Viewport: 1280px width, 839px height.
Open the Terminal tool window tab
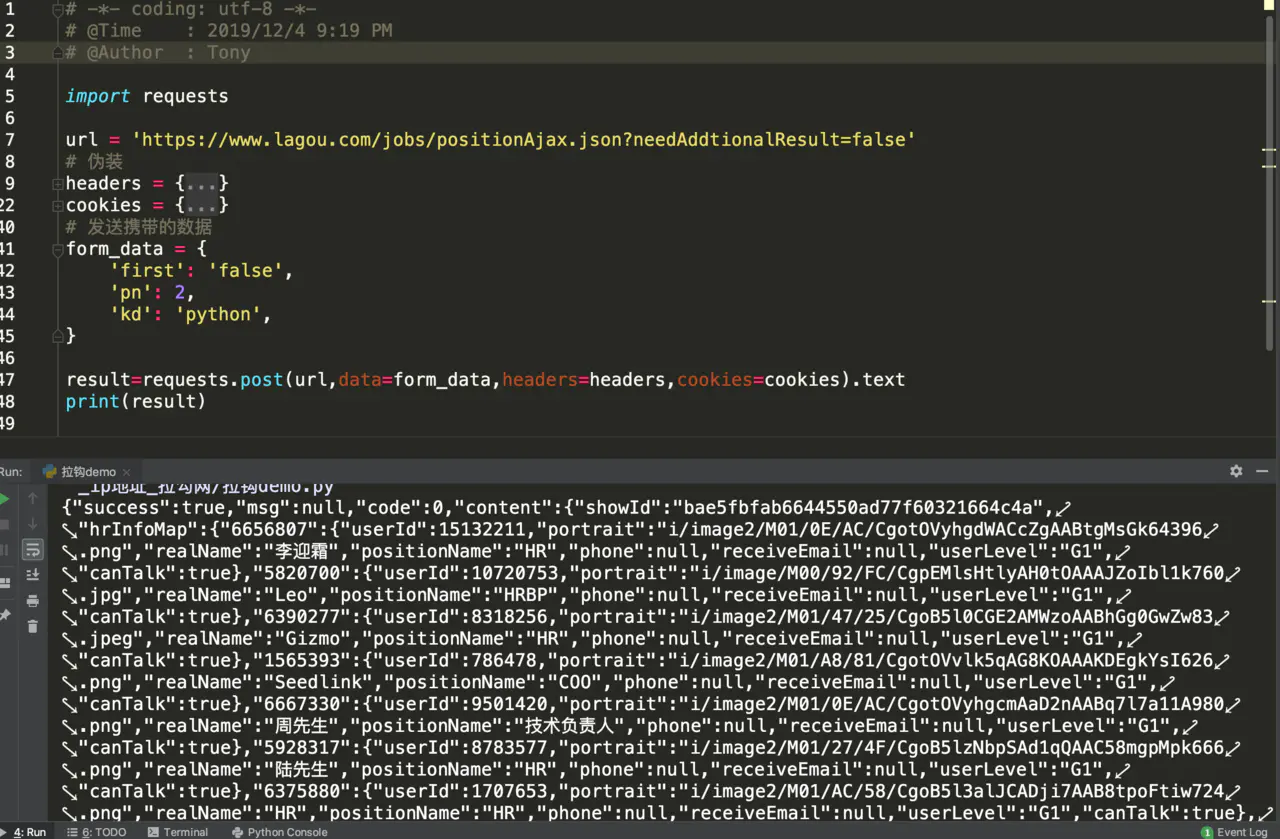tap(178, 832)
